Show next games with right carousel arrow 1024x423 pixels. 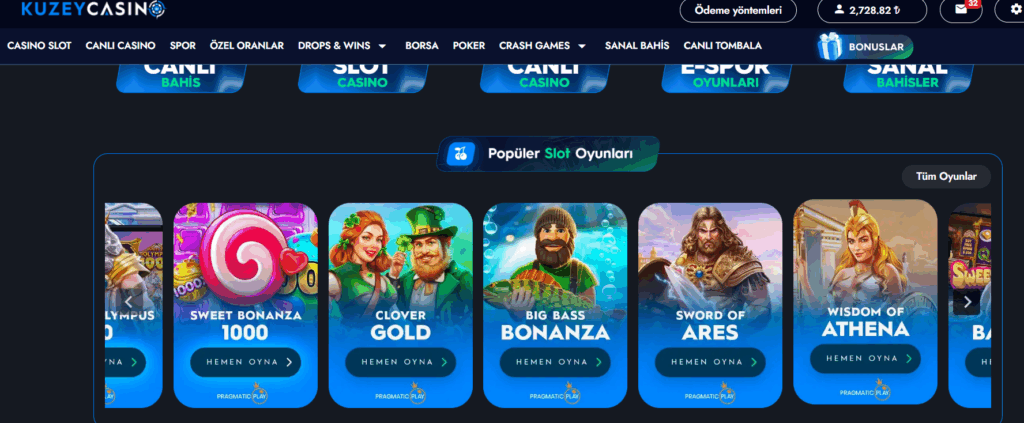(x=967, y=302)
